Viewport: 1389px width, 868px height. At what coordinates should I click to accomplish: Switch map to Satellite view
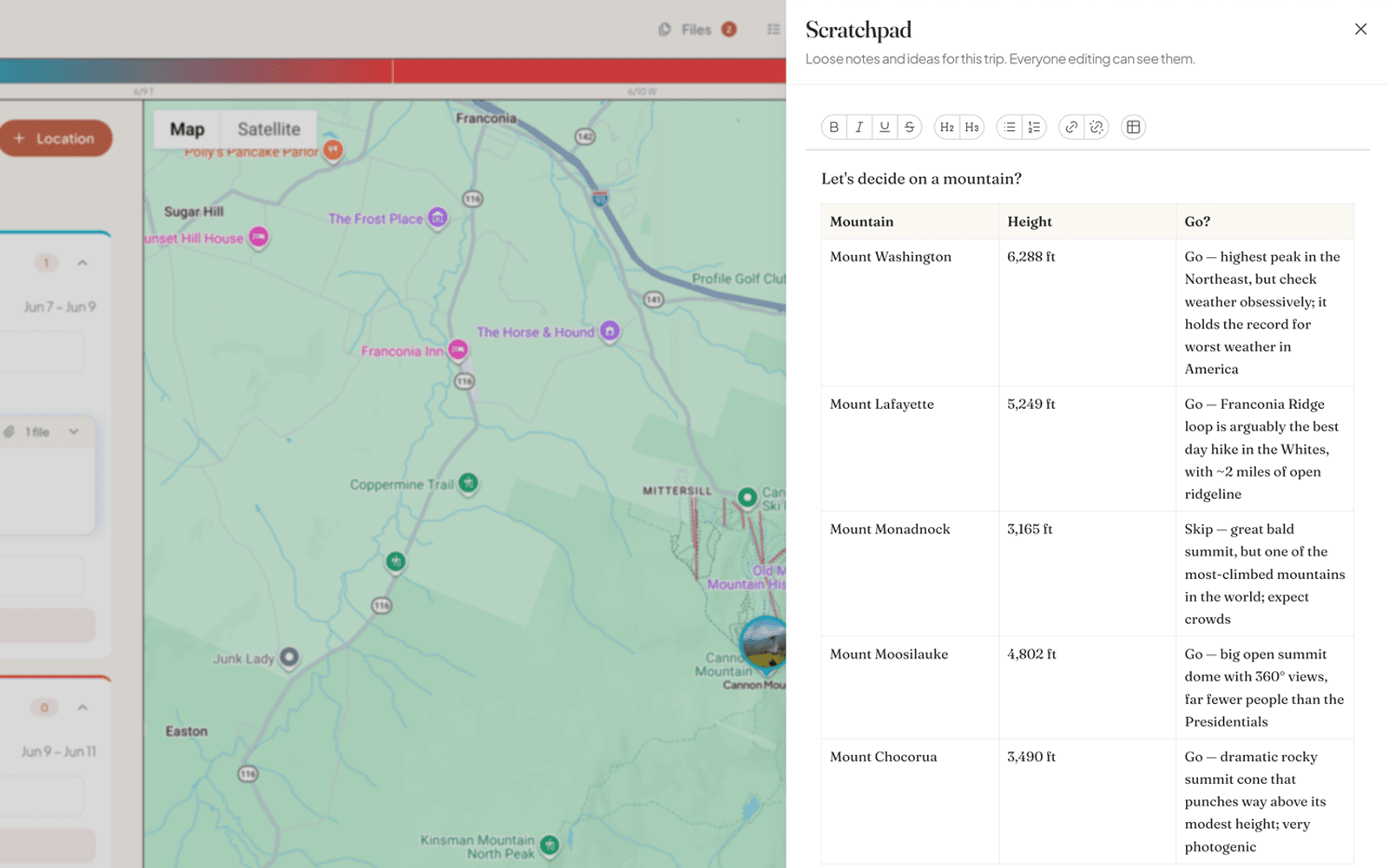coord(269,129)
